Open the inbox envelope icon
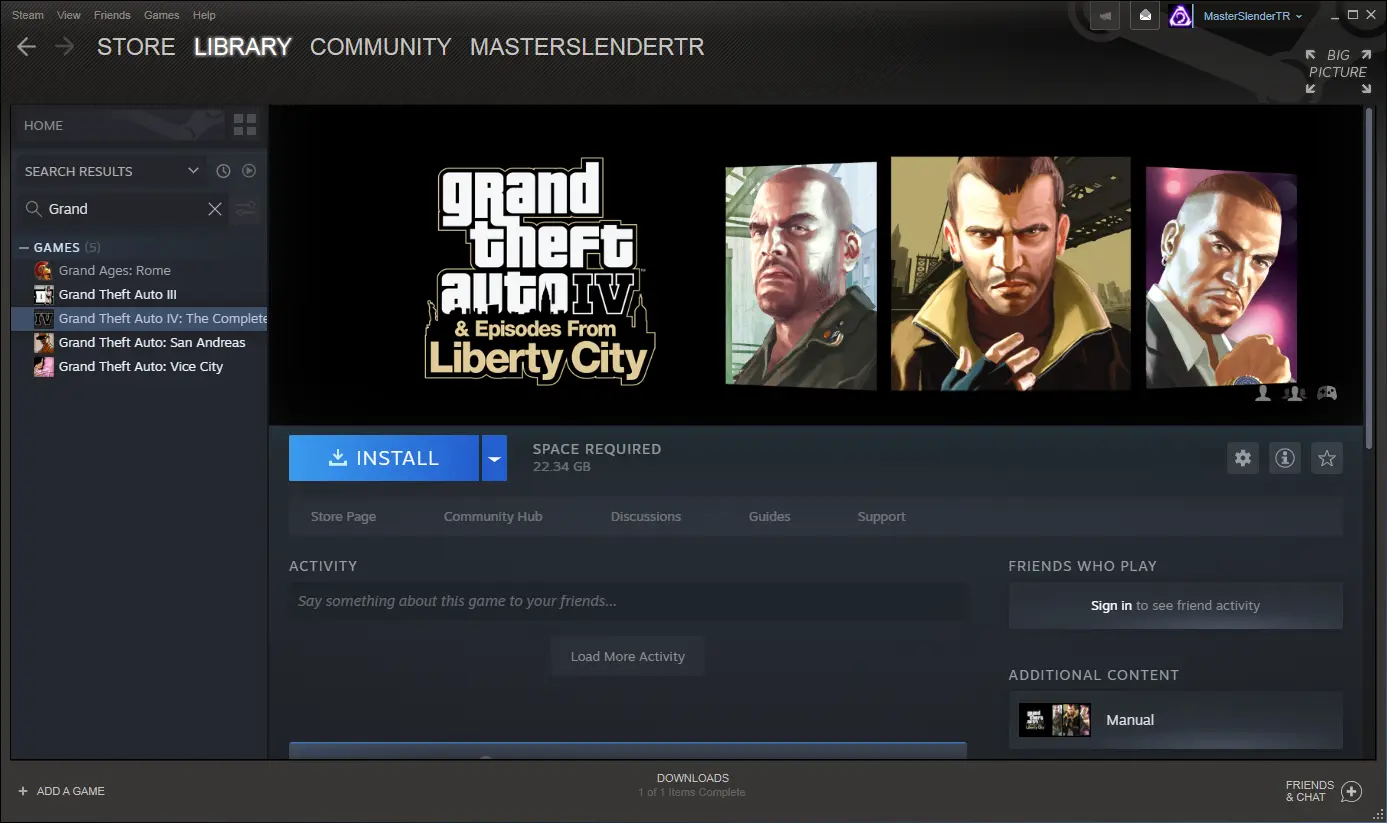The image size is (1387, 823). point(1146,16)
